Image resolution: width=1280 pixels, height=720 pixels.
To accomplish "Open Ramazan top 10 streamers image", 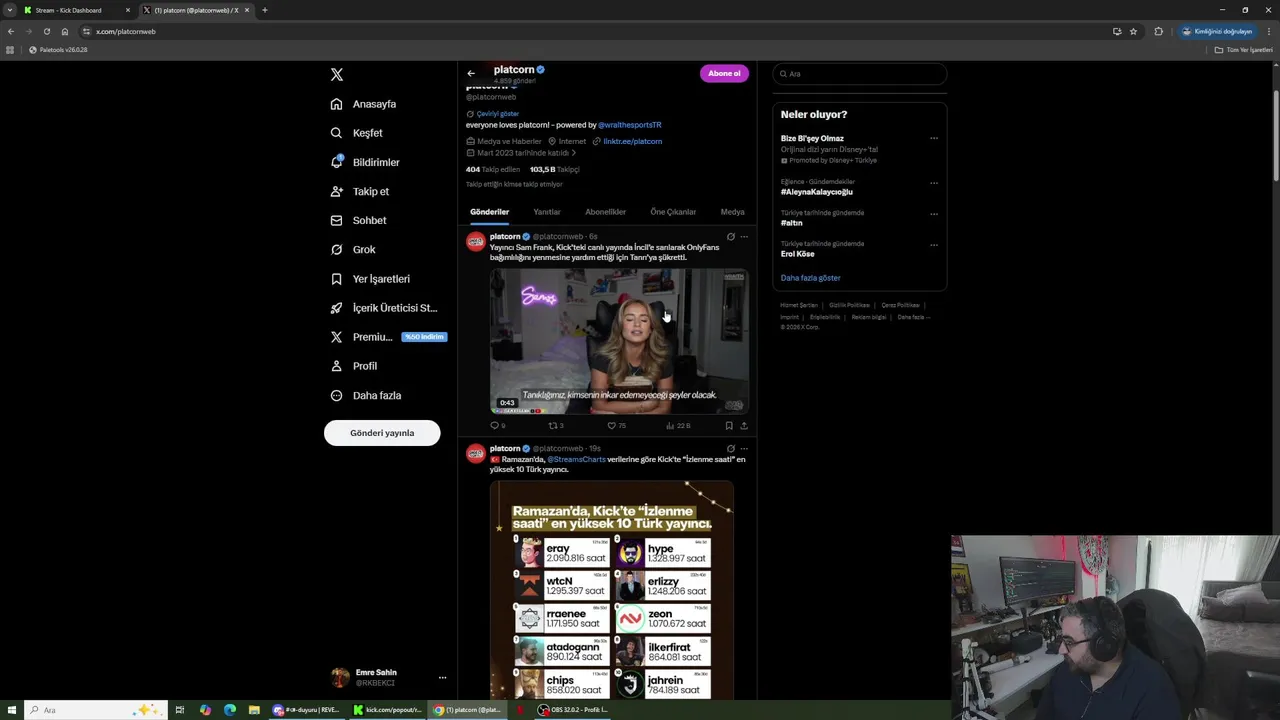I will point(612,590).
